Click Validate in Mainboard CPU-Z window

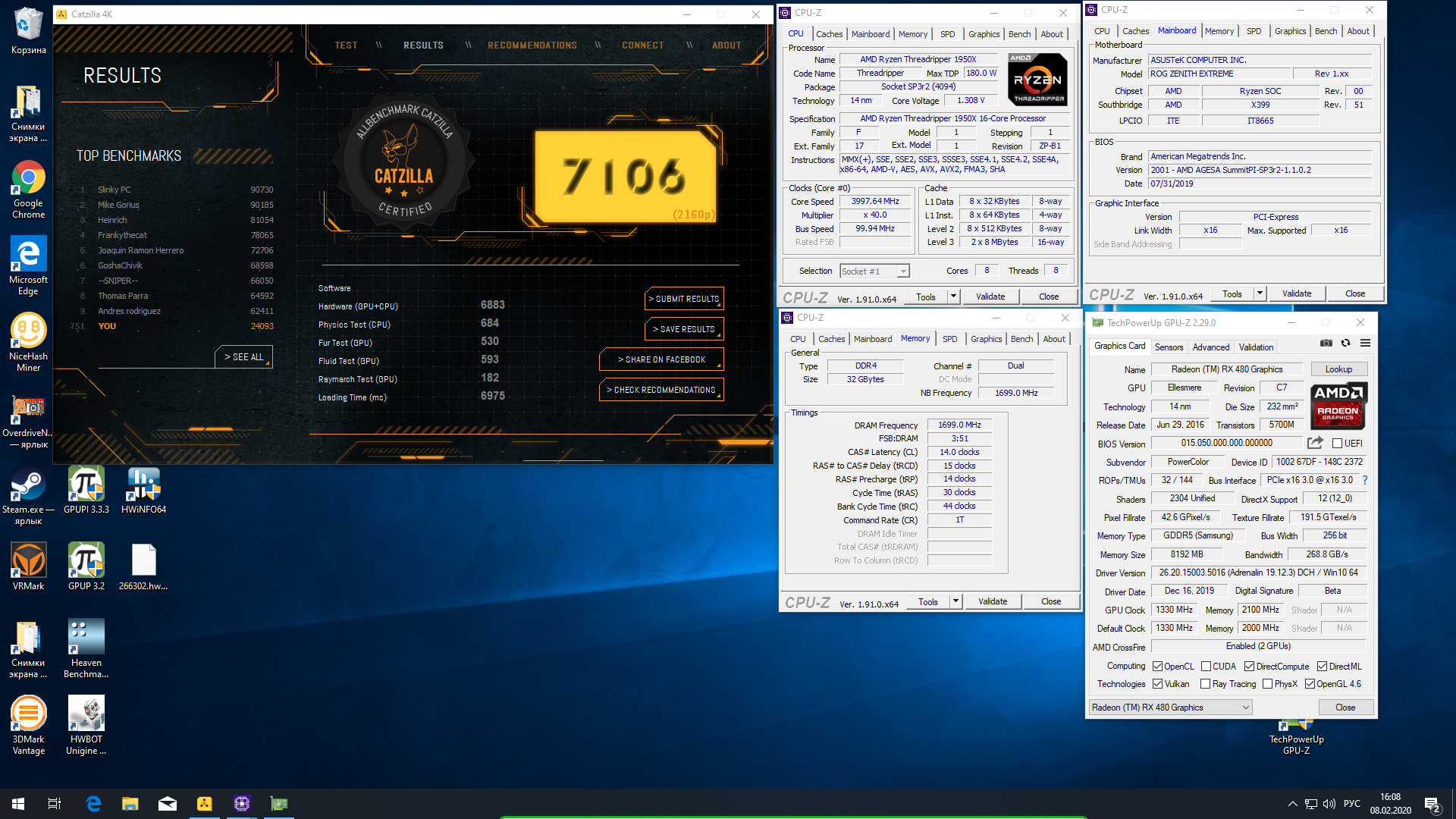point(1297,293)
